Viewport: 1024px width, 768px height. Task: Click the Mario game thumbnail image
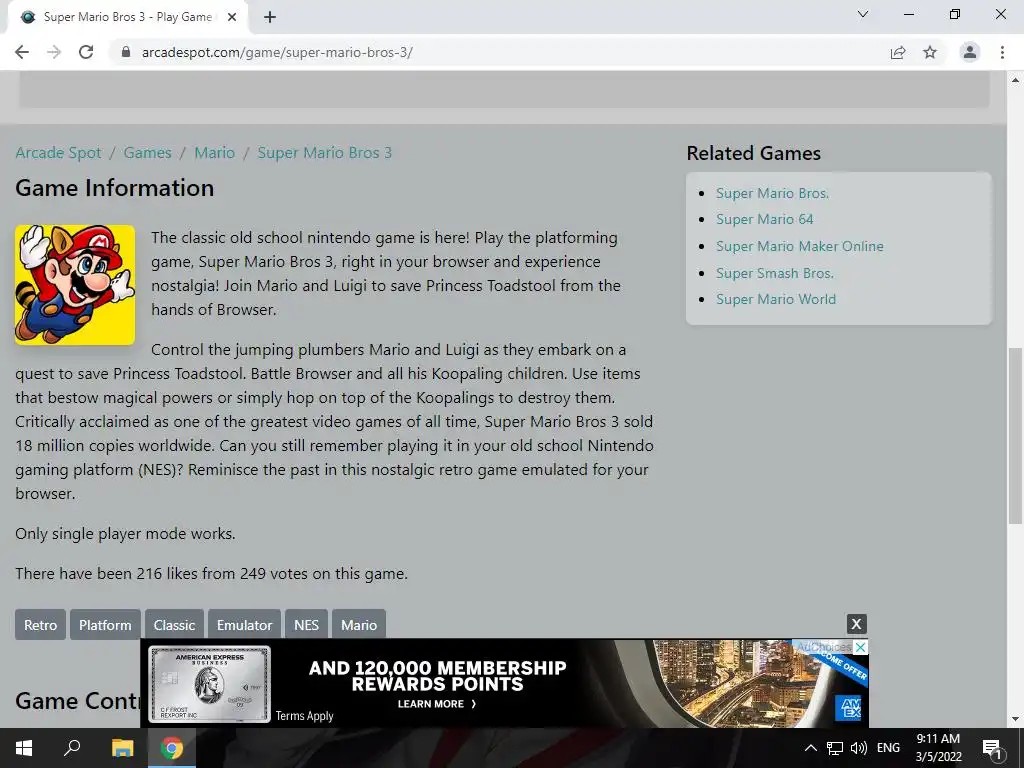pos(75,285)
